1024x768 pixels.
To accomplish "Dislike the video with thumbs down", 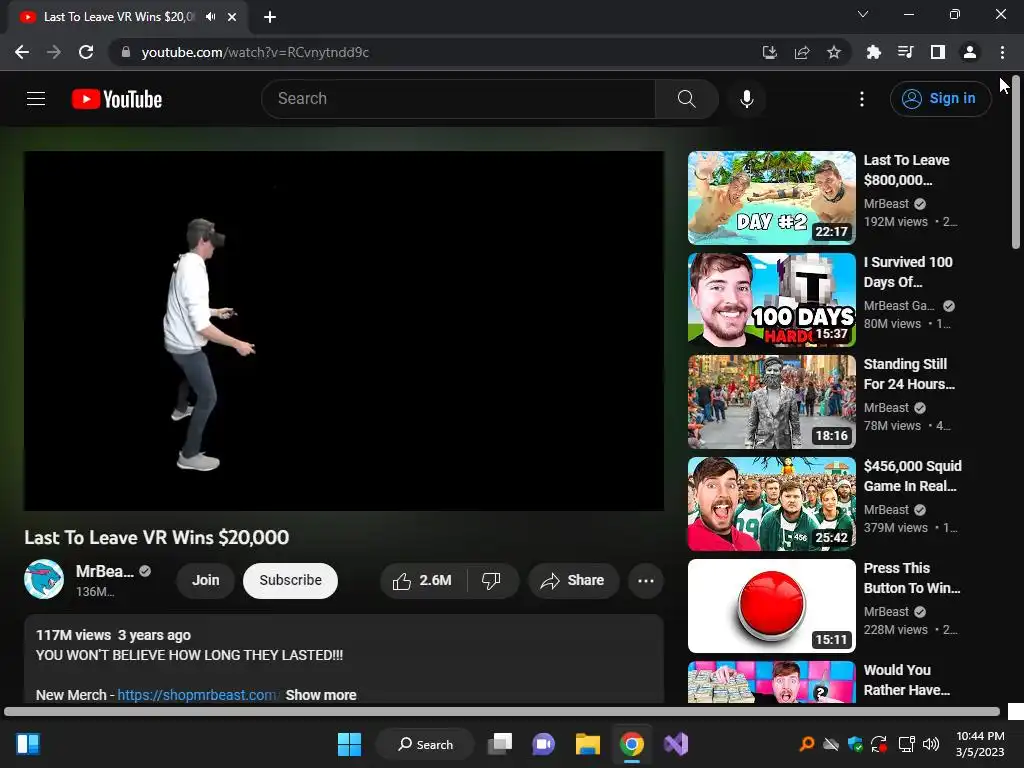I will (x=492, y=581).
